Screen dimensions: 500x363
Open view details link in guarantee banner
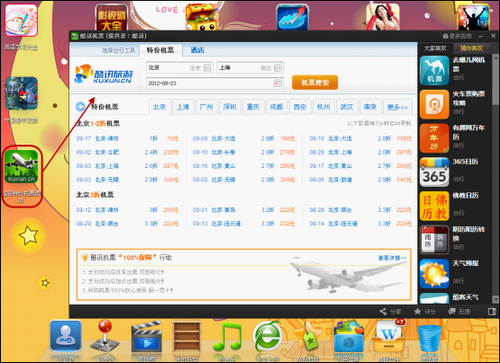392,258
